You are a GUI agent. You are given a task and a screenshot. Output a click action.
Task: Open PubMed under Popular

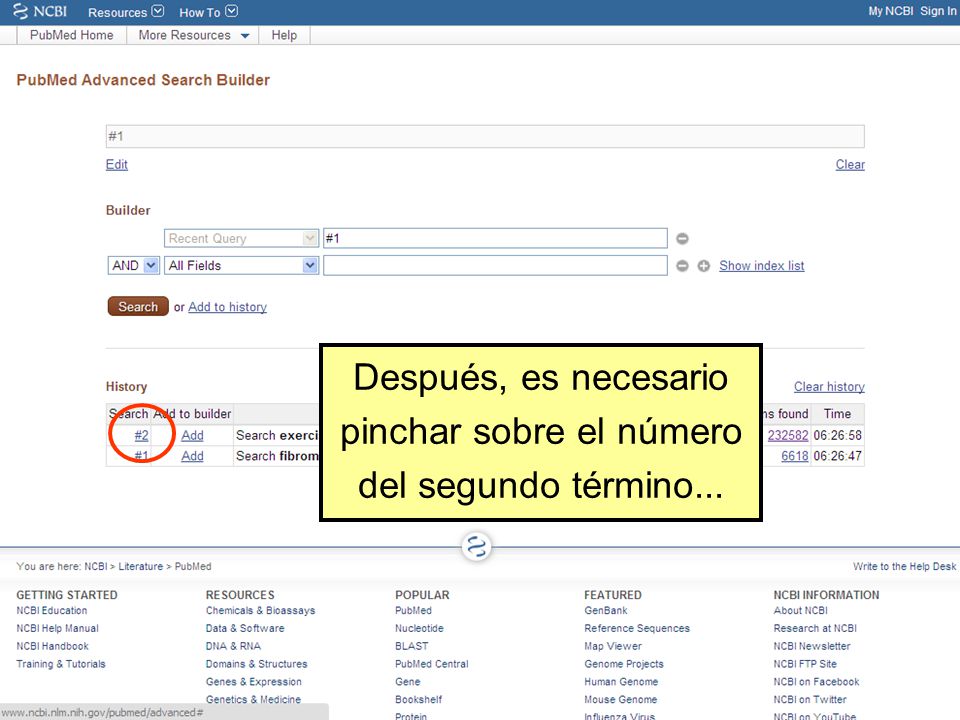tap(413, 610)
